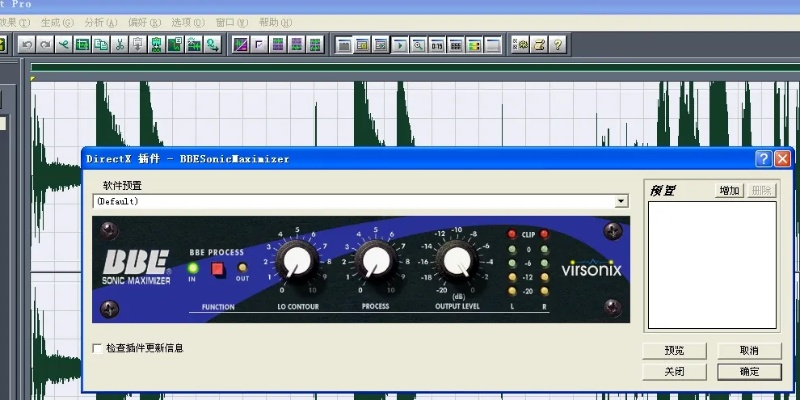Viewport: 800px width, 400px height.
Task: Click the play icon in the toolbar
Action: coord(400,44)
